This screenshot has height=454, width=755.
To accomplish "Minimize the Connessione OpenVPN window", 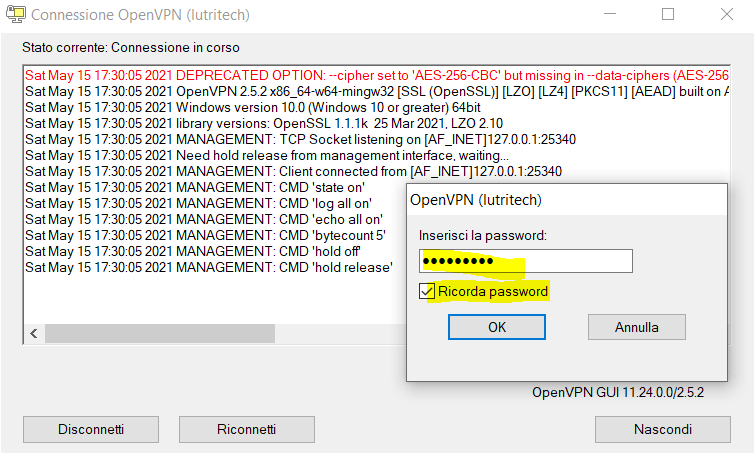I will 610,14.
